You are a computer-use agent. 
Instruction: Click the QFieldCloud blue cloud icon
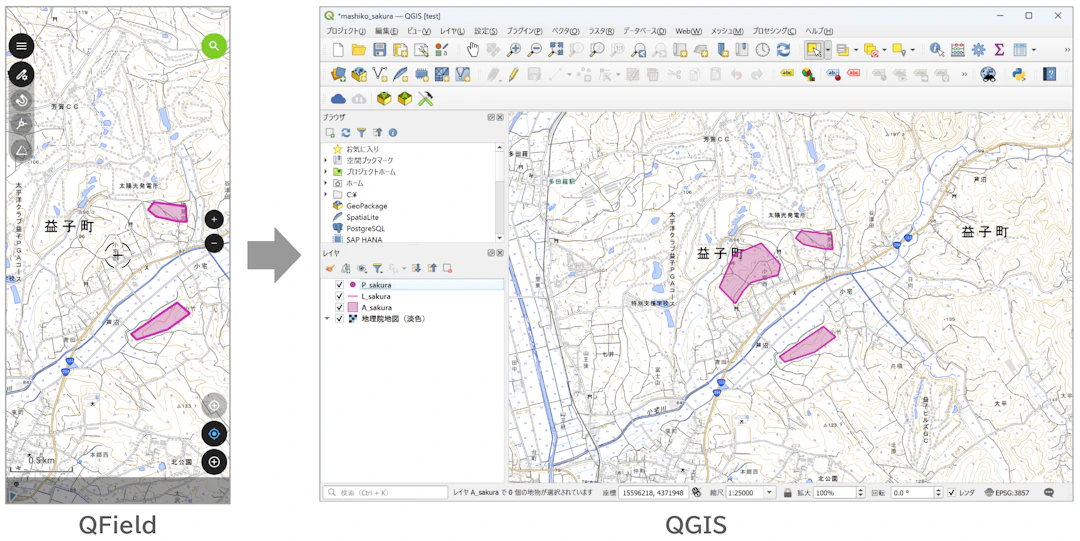[x=338, y=99]
